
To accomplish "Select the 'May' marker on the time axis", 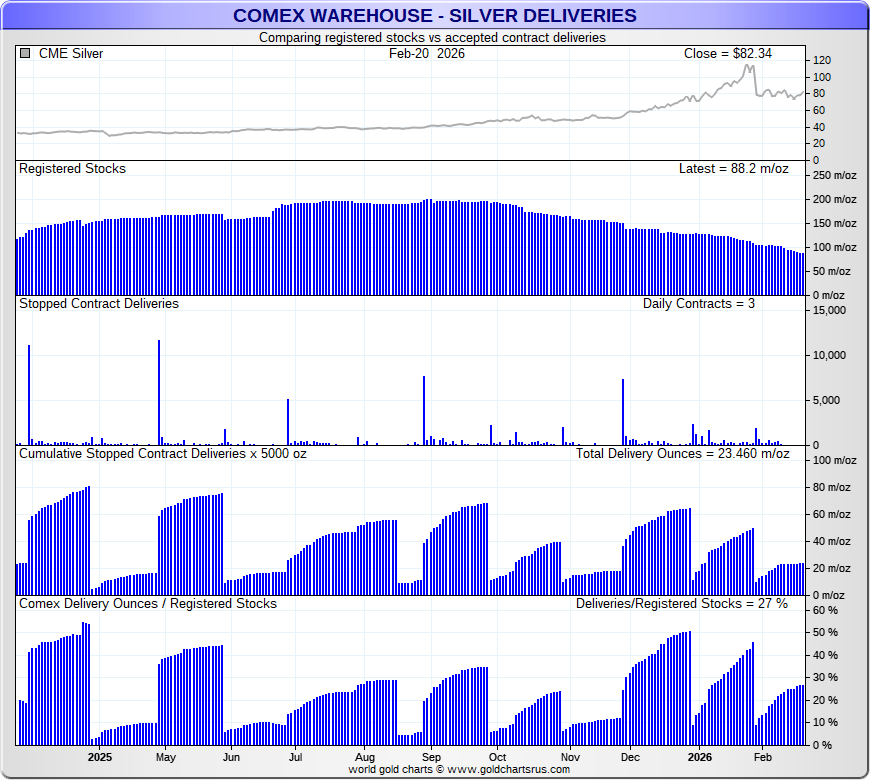I will pos(165,758).
